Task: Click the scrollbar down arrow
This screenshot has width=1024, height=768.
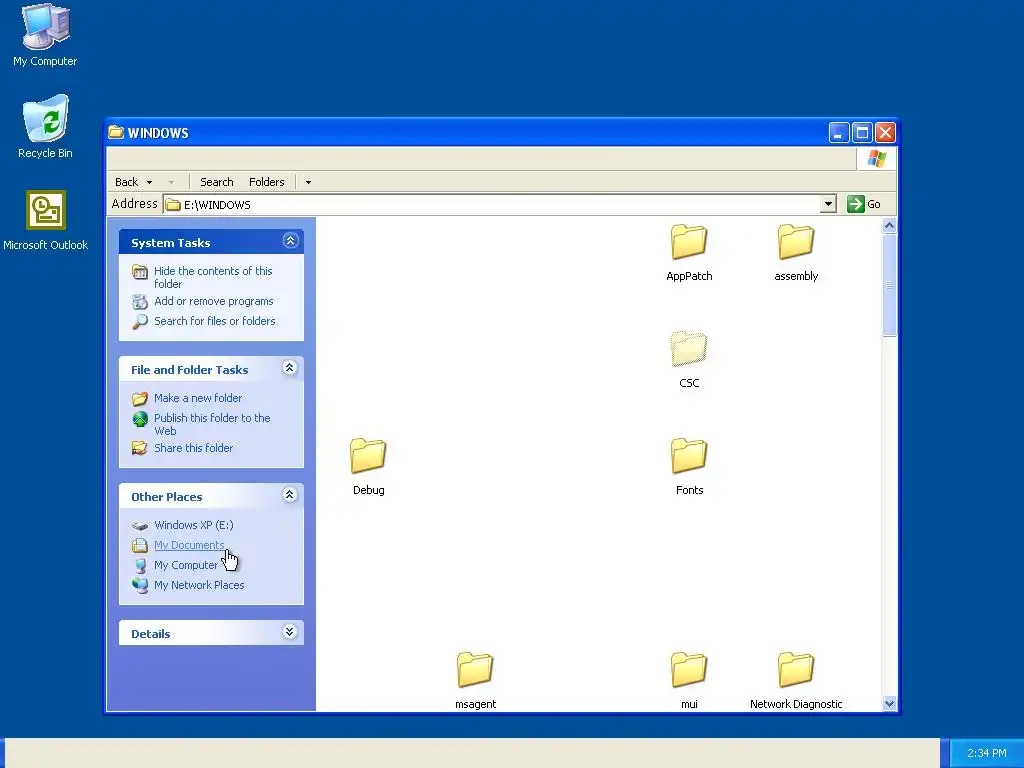Action: tap(889, 703)
